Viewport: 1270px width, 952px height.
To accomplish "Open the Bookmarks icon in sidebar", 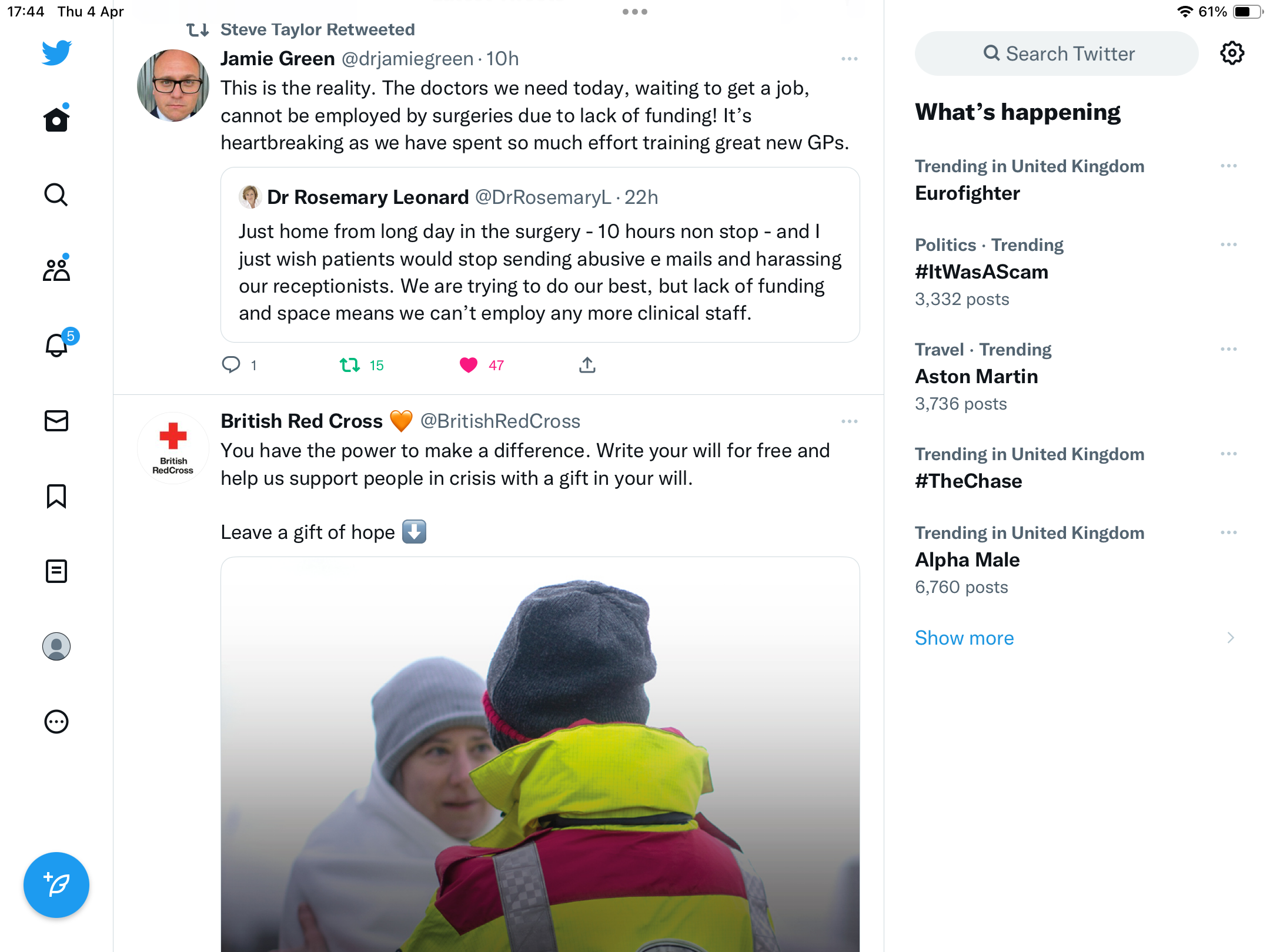I will 56,496.
